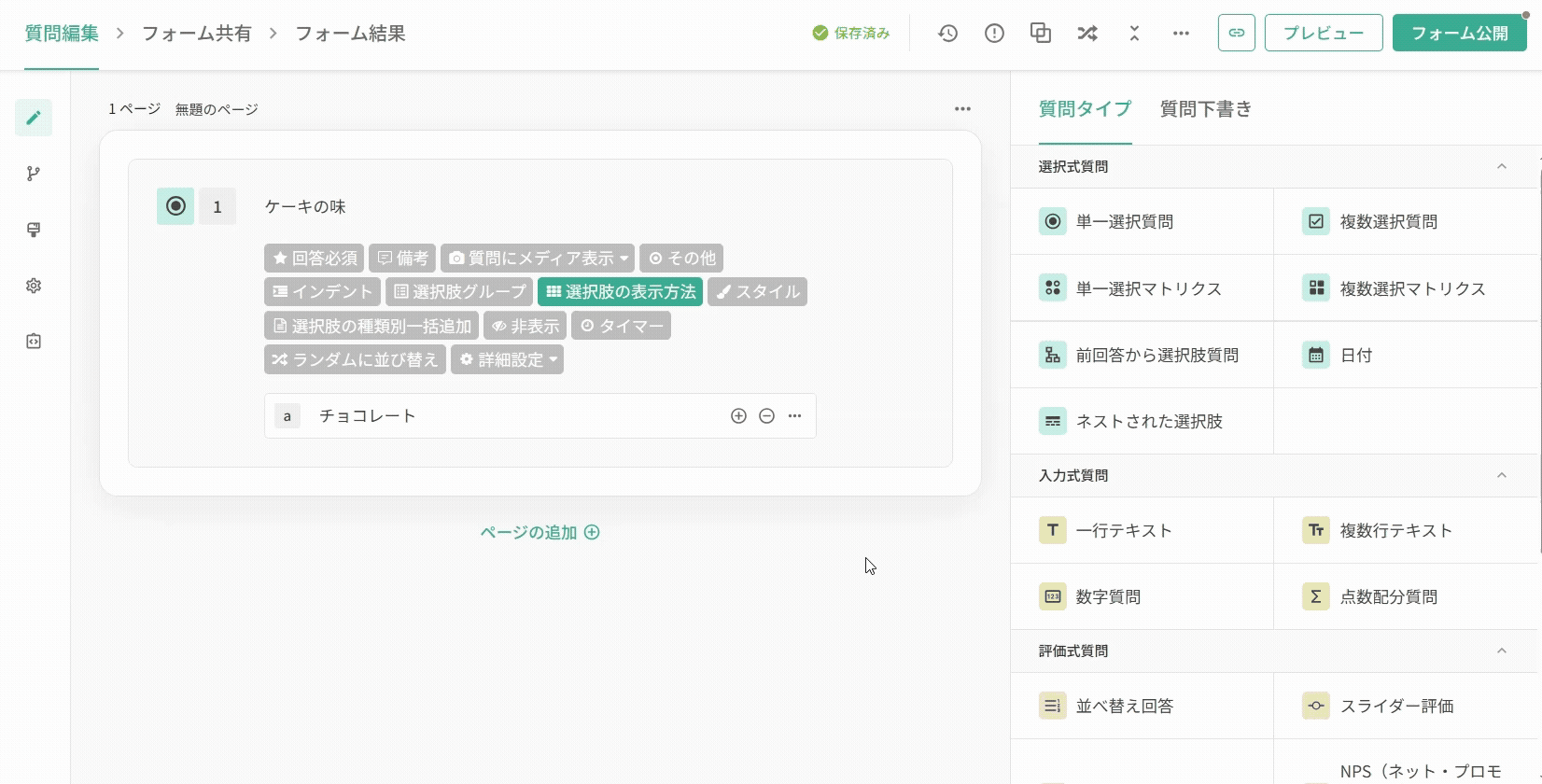
Task: Add a choice with plus icon on チョコレート row
Action: 738,416
